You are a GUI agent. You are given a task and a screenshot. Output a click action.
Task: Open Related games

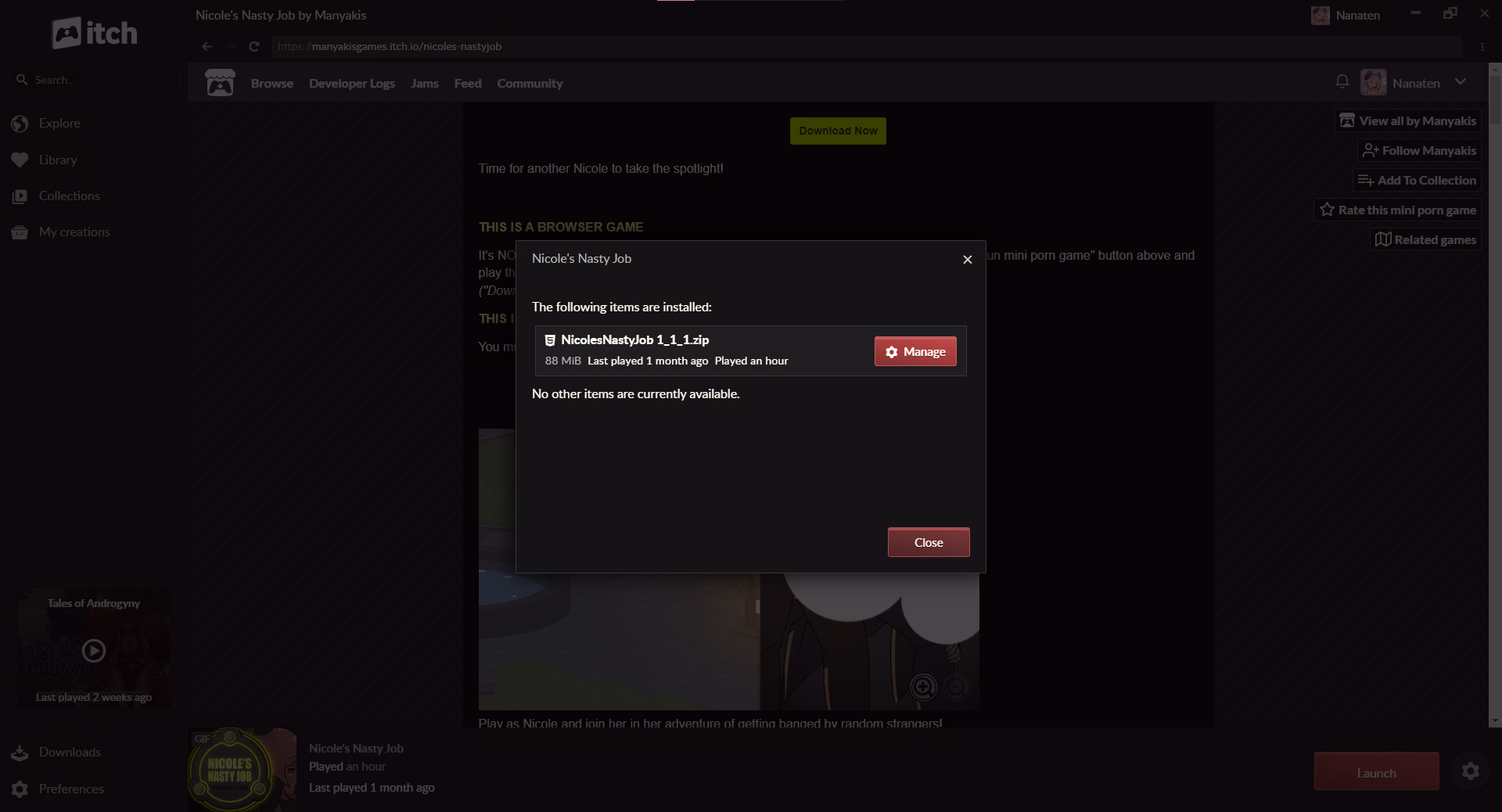coord(1425,239)
